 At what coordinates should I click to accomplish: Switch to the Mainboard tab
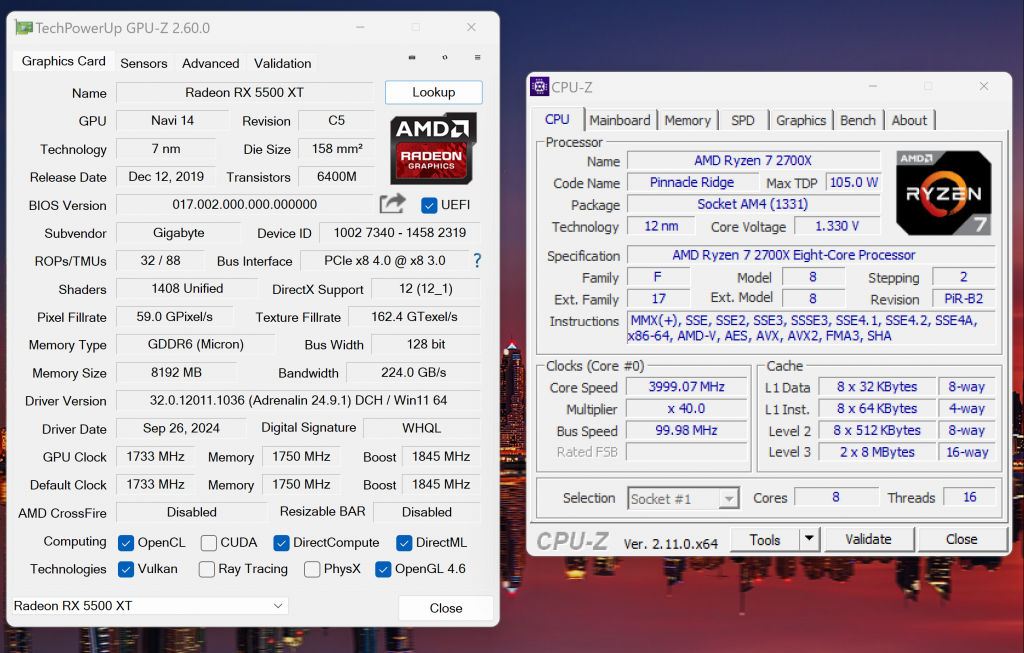(620, 121)
